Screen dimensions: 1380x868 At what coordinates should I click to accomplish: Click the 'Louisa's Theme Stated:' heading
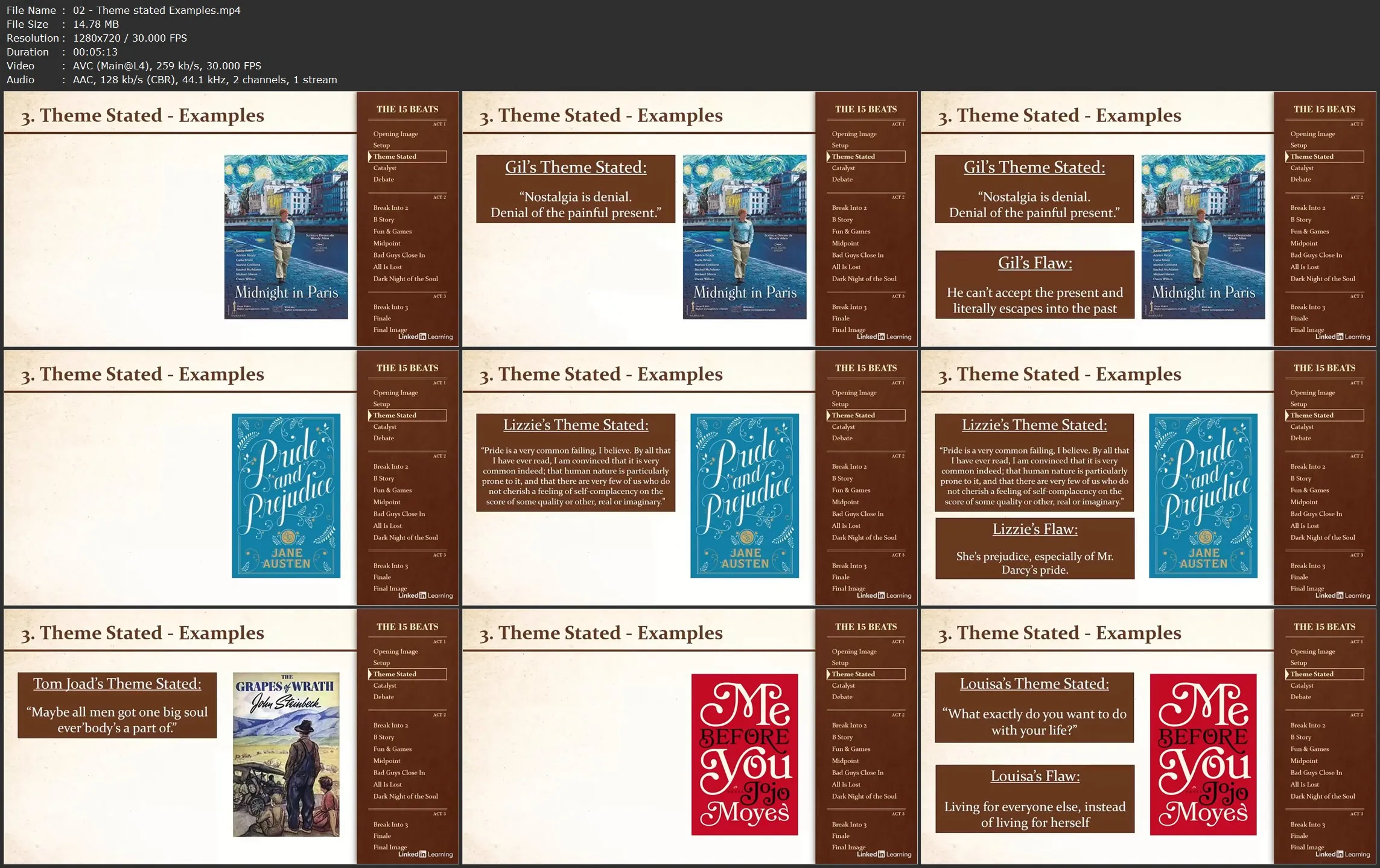(1034, 683)
